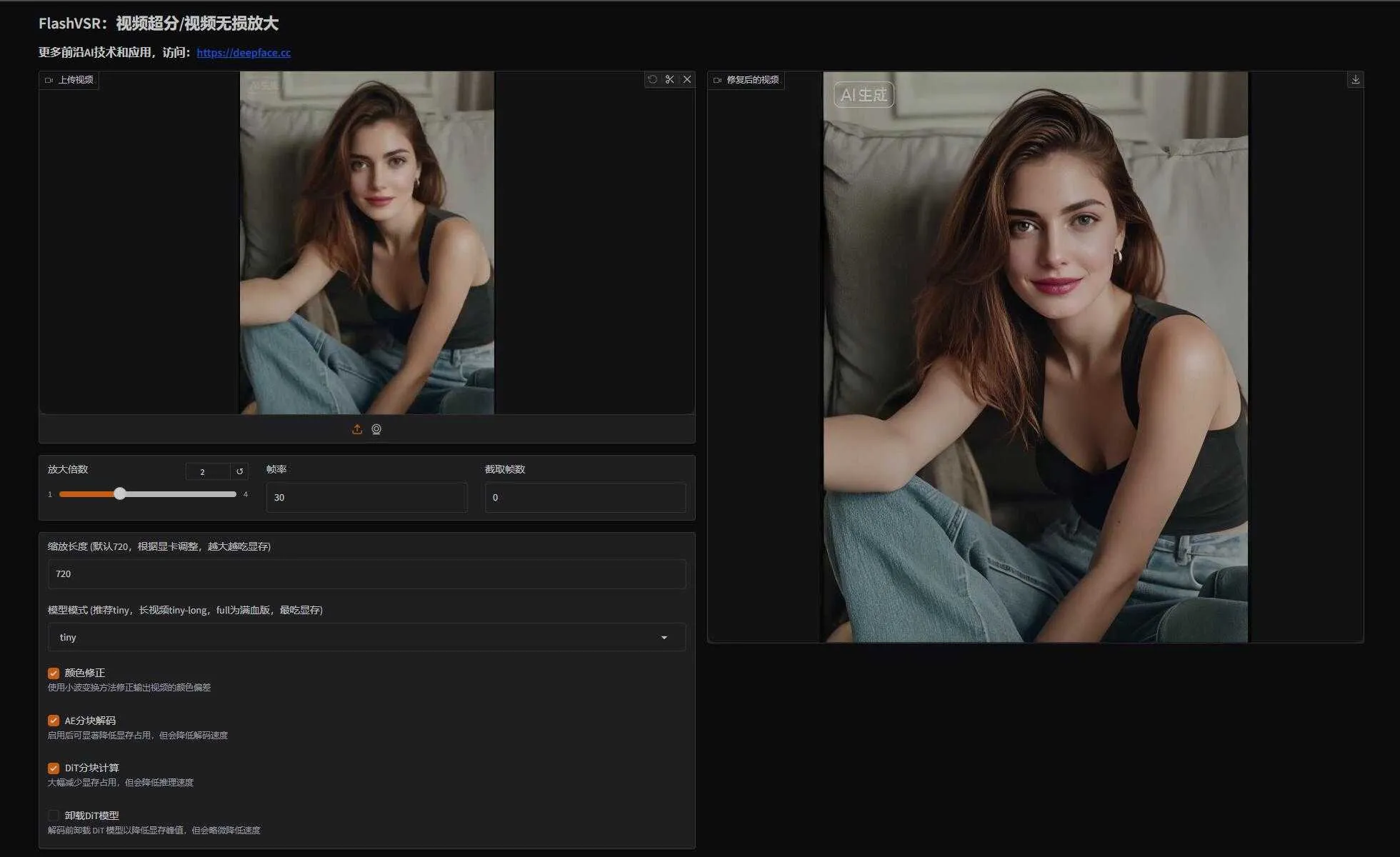Download the restored video

pos(1355,79)
